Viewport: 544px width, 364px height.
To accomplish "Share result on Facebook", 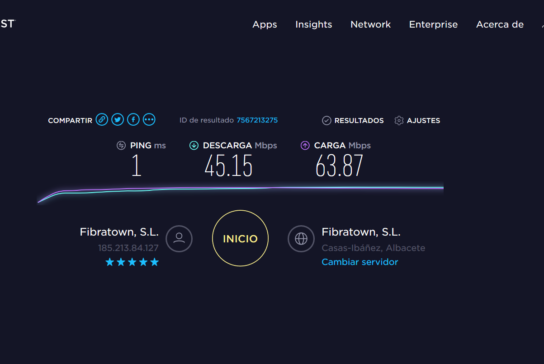I will pyautogui.click(x=133, y=120).
